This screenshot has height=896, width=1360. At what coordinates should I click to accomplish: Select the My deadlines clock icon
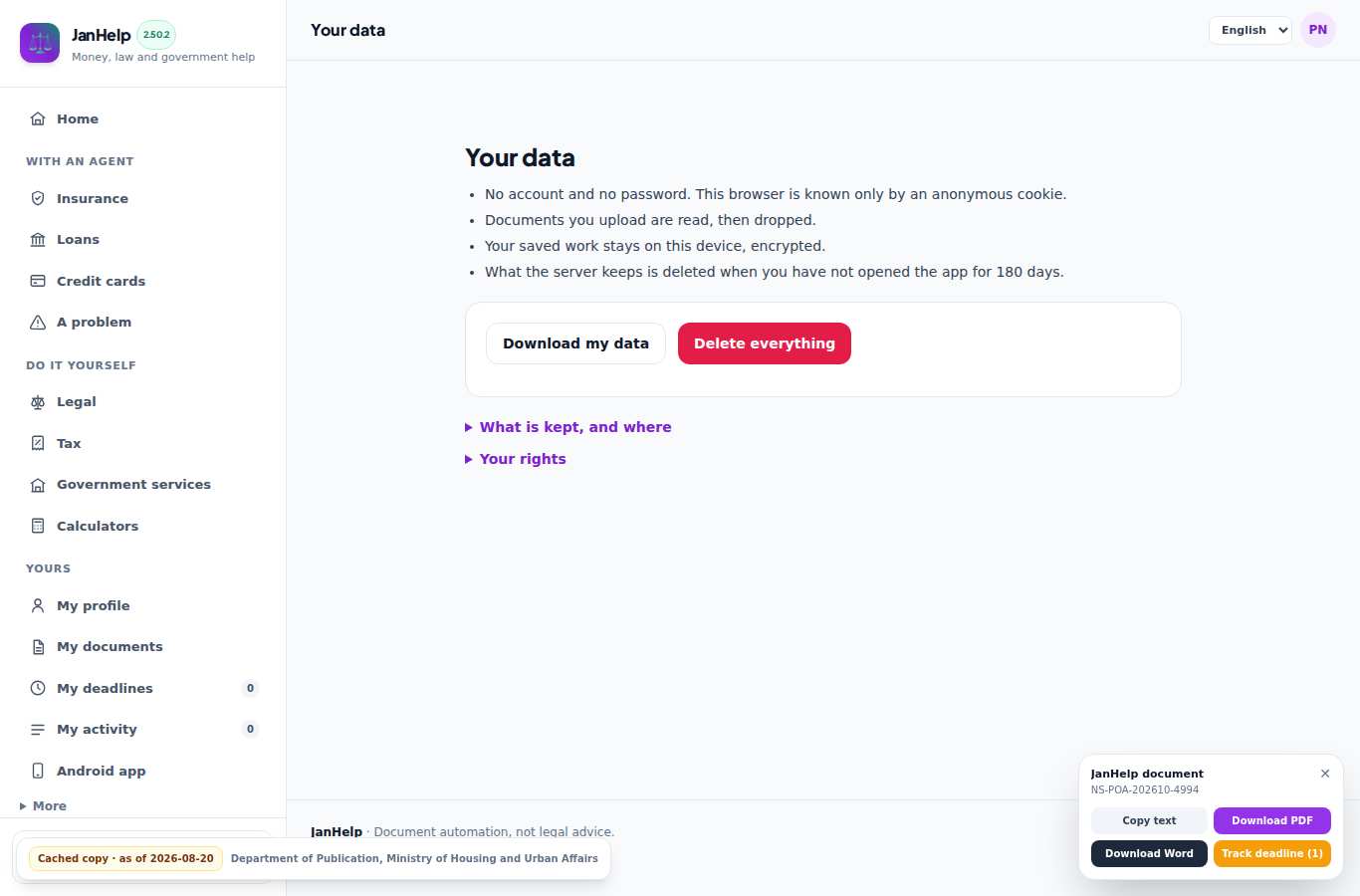click(x=38, y=688)
